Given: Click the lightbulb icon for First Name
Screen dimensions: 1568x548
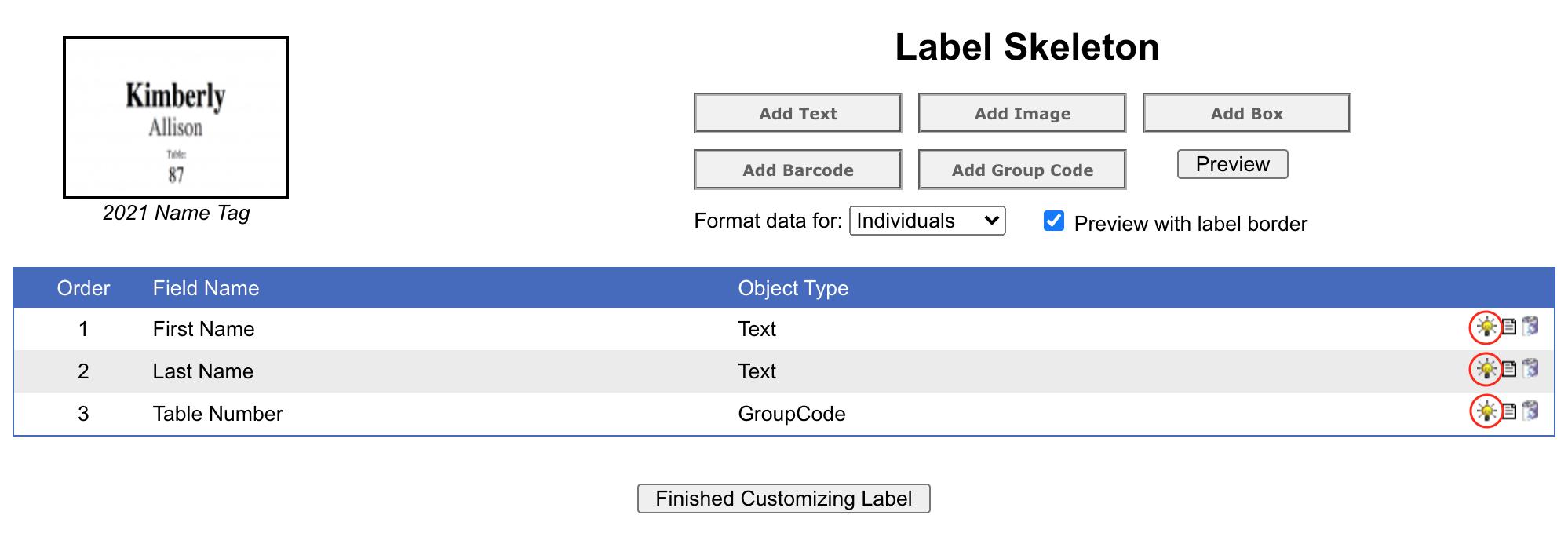Looking at the screenshot, I should (1486, 327).
